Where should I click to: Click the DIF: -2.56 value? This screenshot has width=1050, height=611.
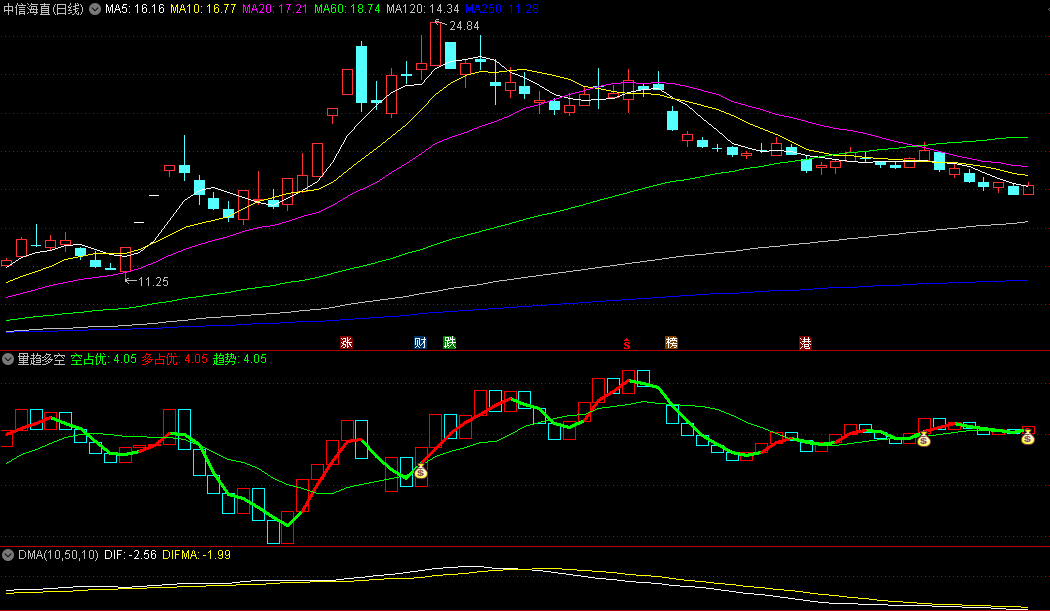tap(131, 555)
